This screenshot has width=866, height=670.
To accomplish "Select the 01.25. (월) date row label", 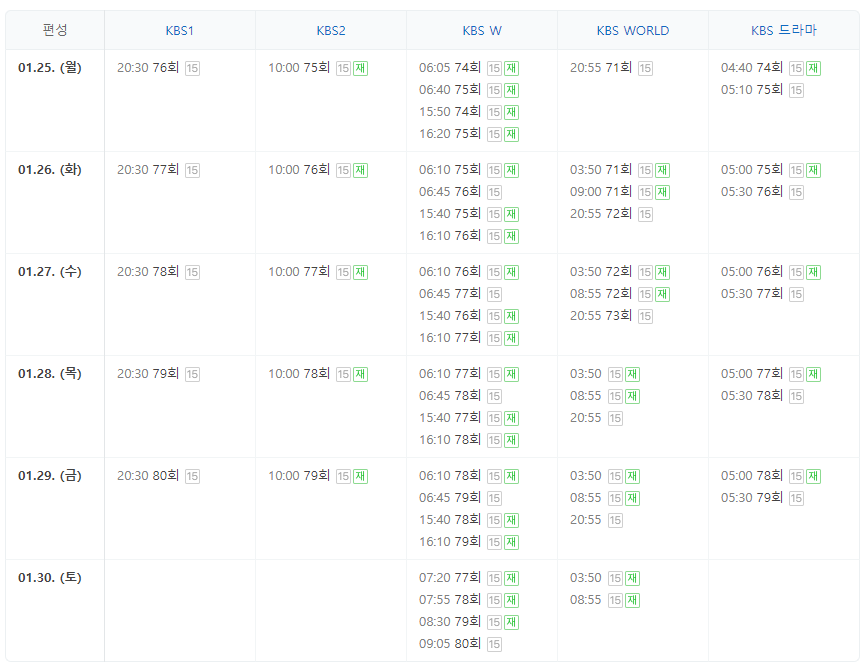I will [50, 68].
